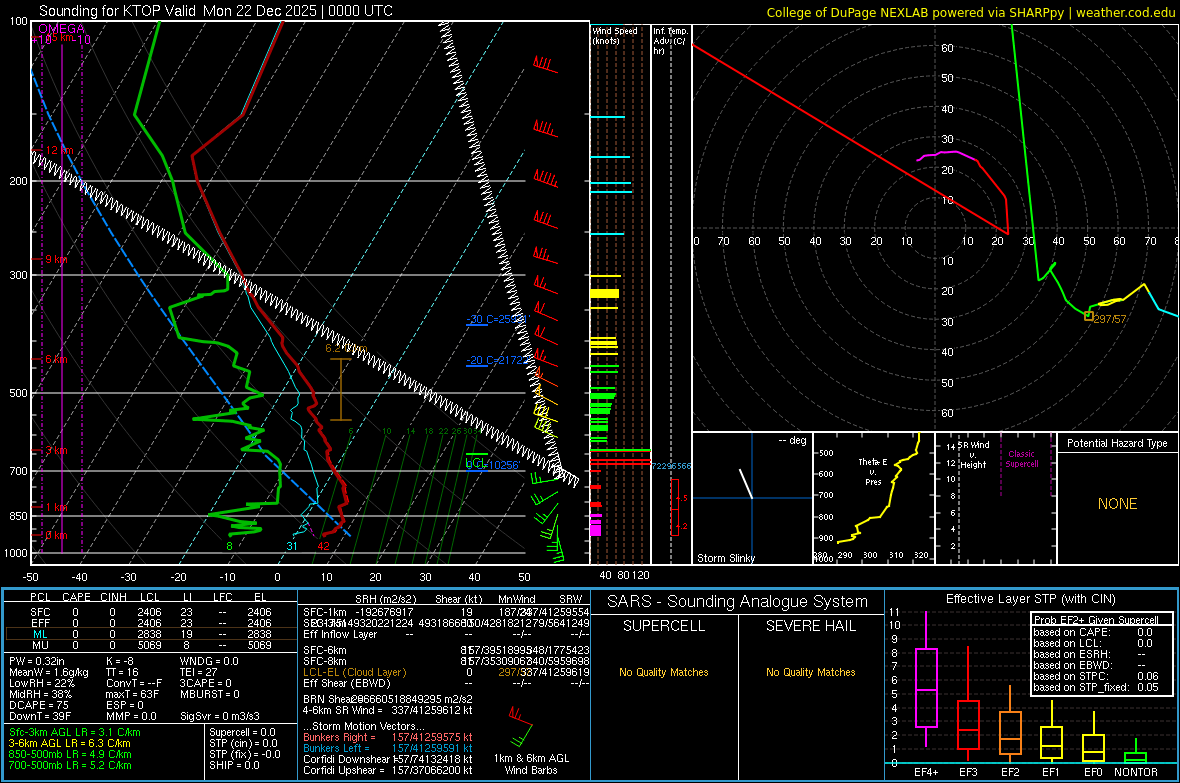1180x783 pixels.
Task: Select the Eff Shear (EBWD) row
Action: (x=446, y=683)
